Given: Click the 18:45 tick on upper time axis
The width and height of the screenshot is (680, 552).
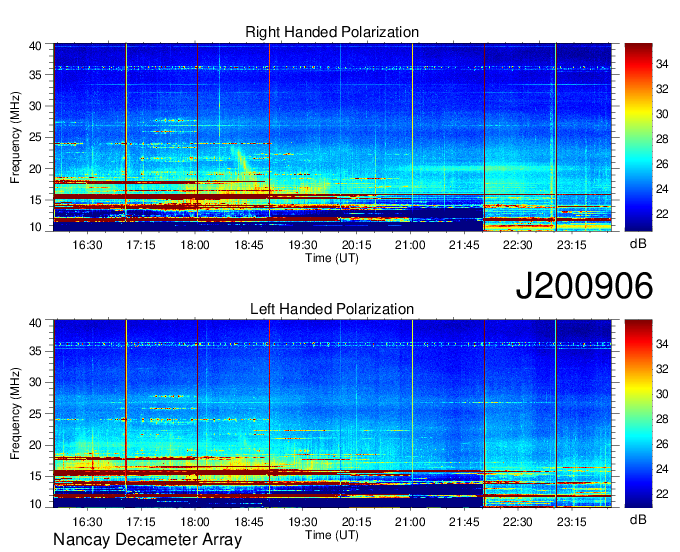Looking at the screenshot, I should pos(249,245).
